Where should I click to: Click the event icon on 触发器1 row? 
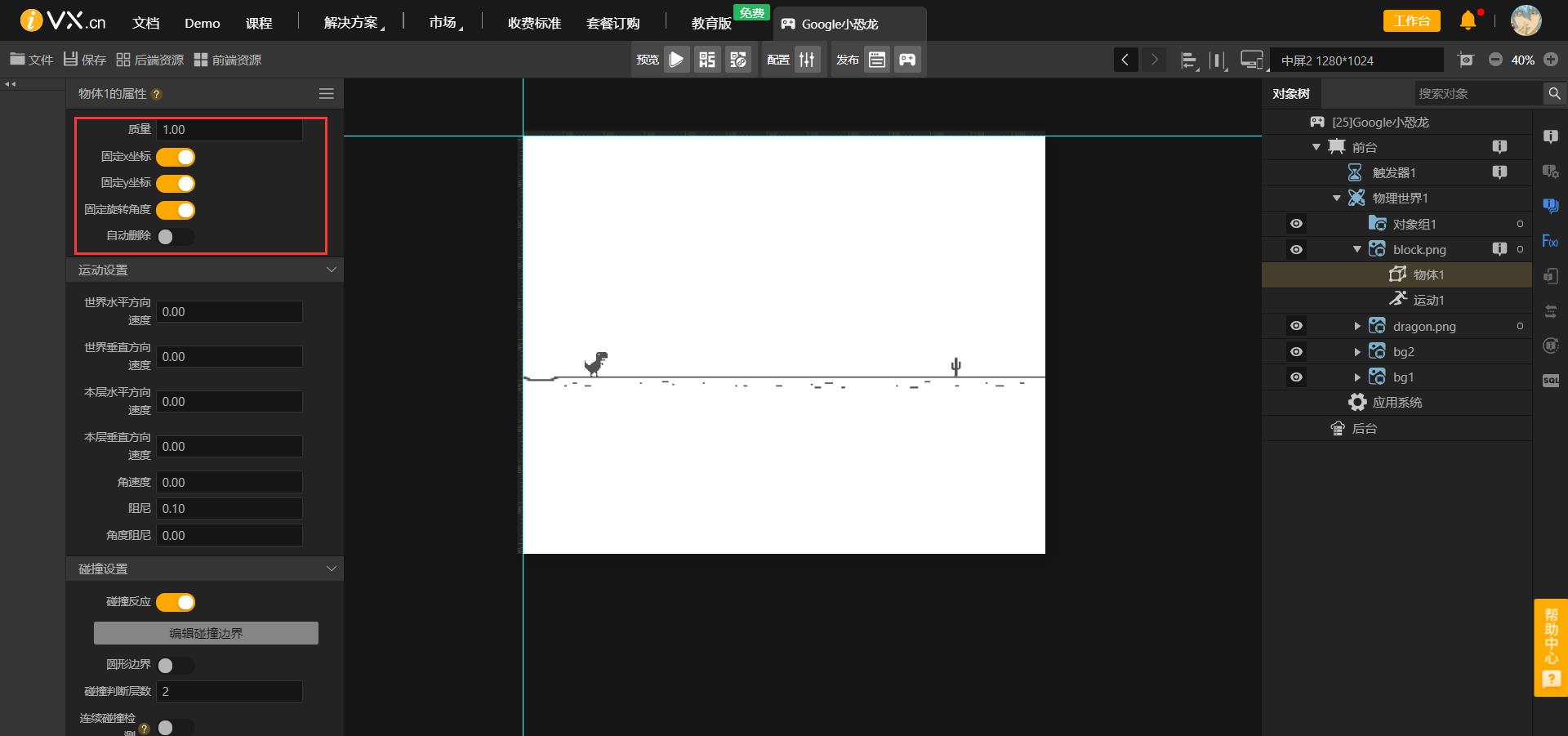coord(1499,172)
